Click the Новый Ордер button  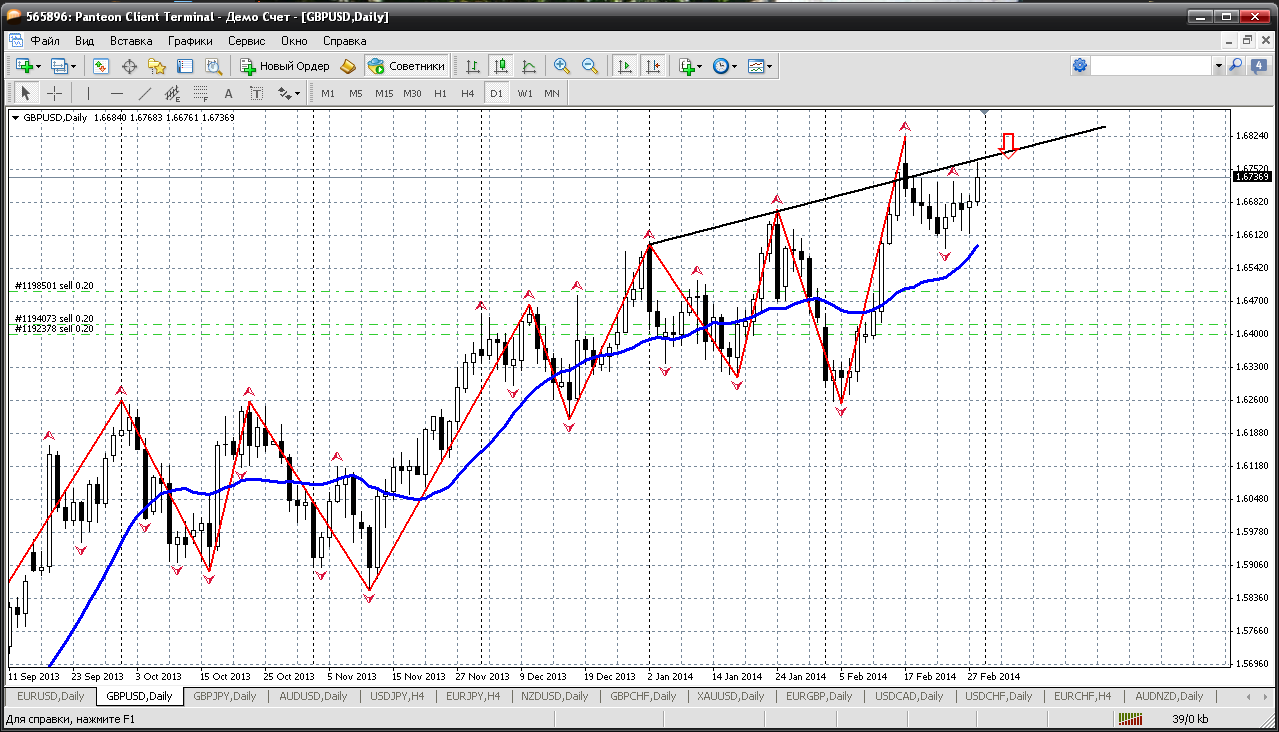[285, 66]
